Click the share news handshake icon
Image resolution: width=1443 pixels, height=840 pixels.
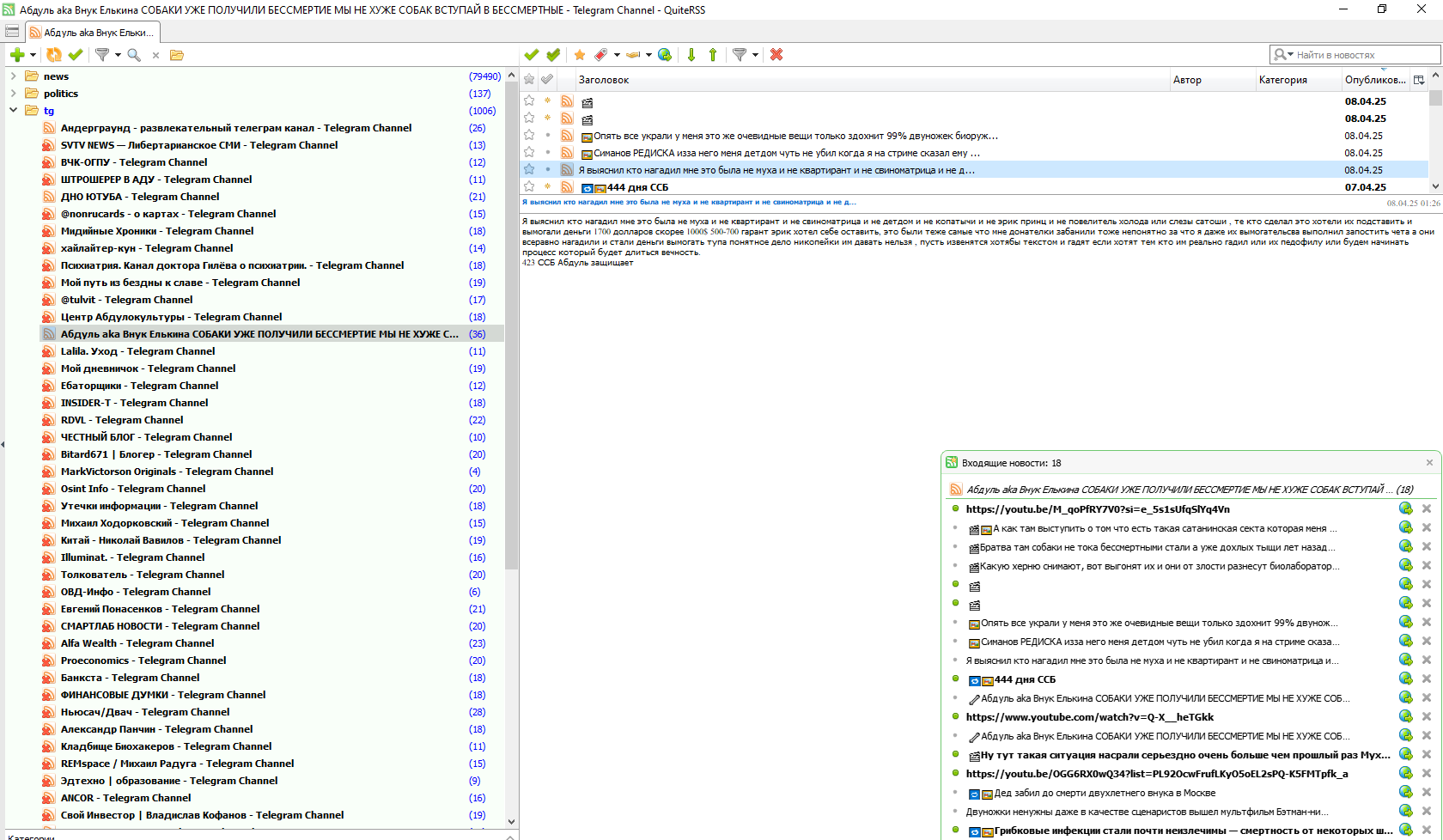point(633,55)
